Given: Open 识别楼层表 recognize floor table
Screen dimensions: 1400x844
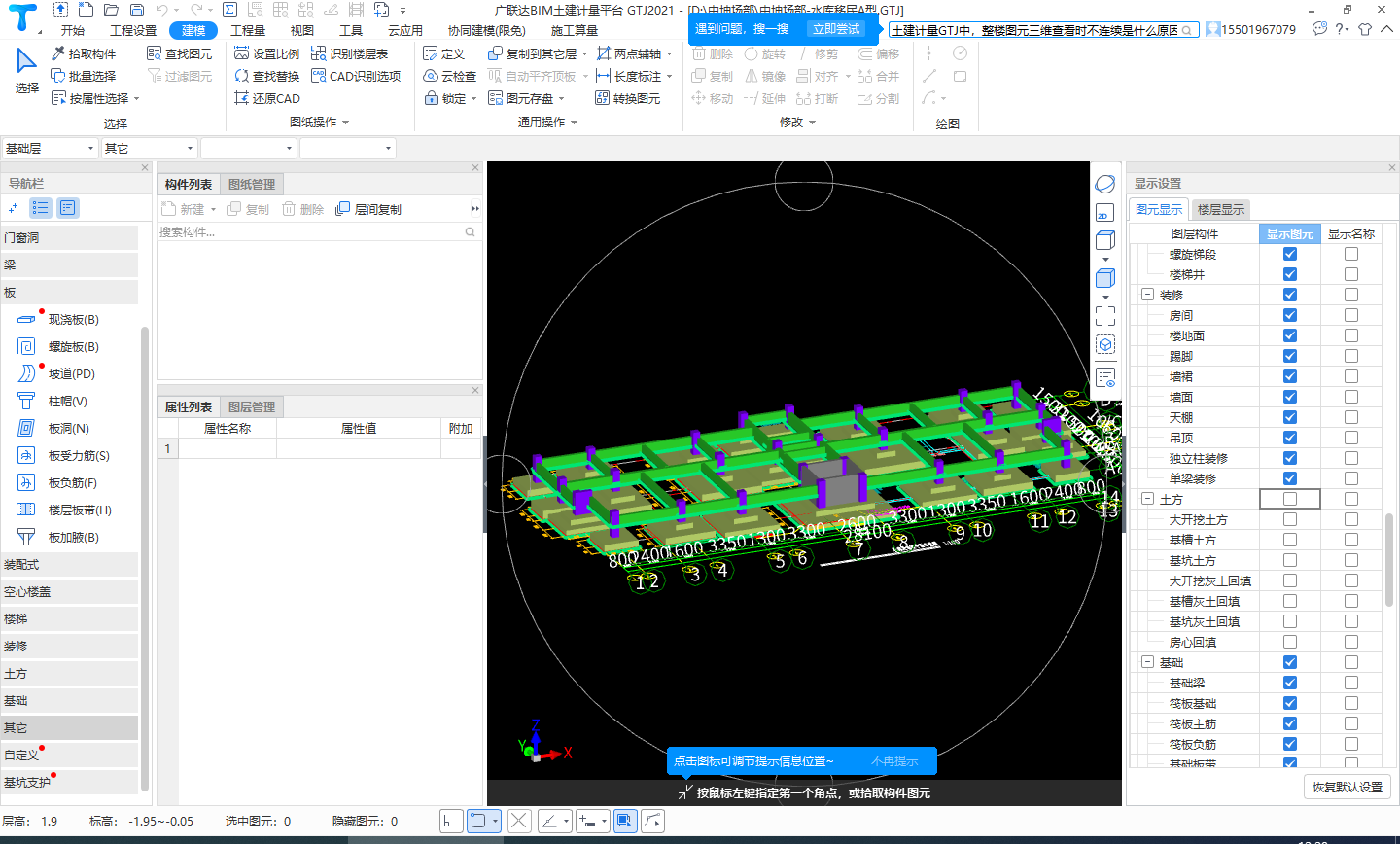Looking at the screenshot, I should click(350, 53).
